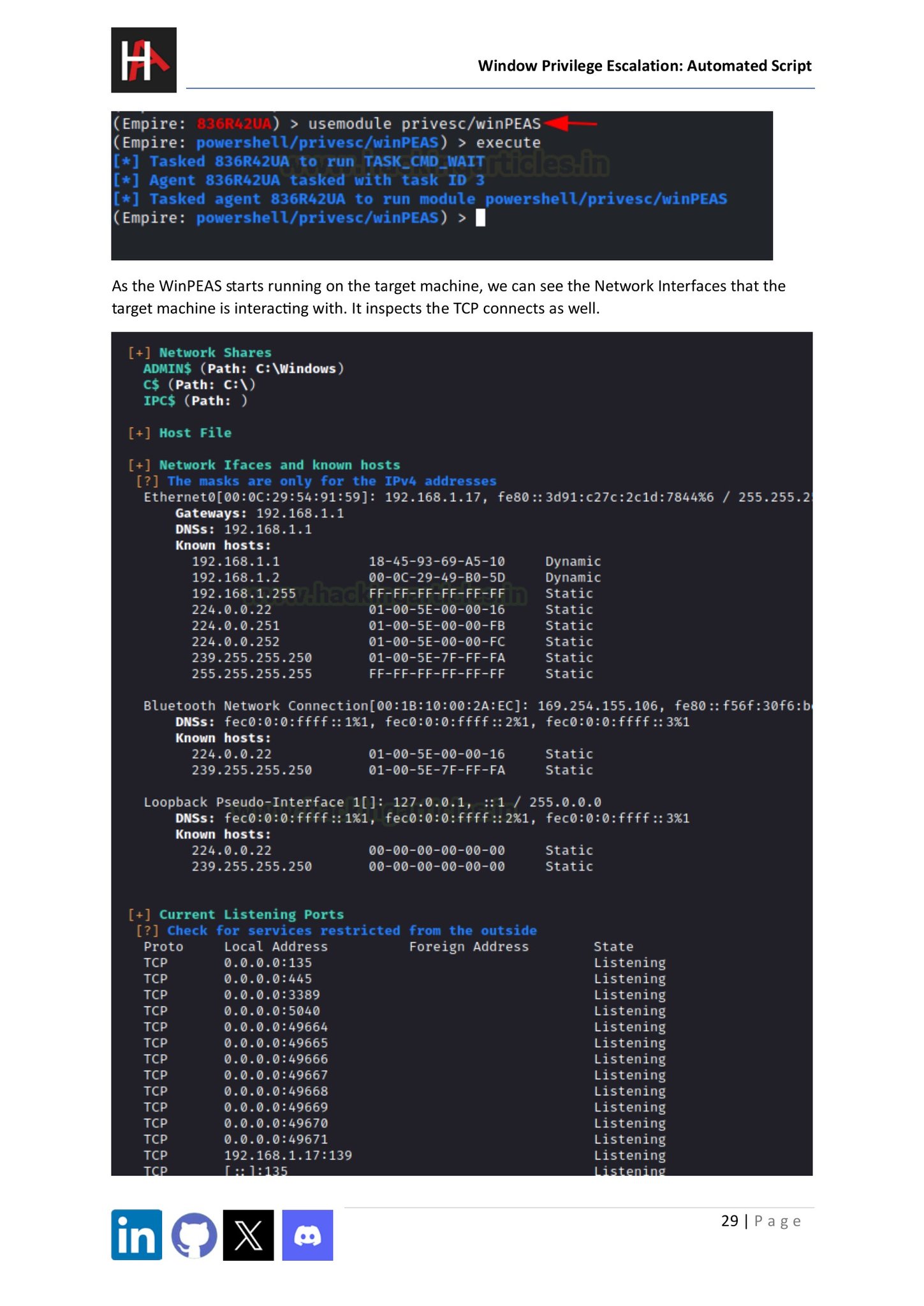Viewport: 924px width, 1306px height.
Task: Select the MAC address '01-00-5E-00-00-FC'
Action: [437, 642]
